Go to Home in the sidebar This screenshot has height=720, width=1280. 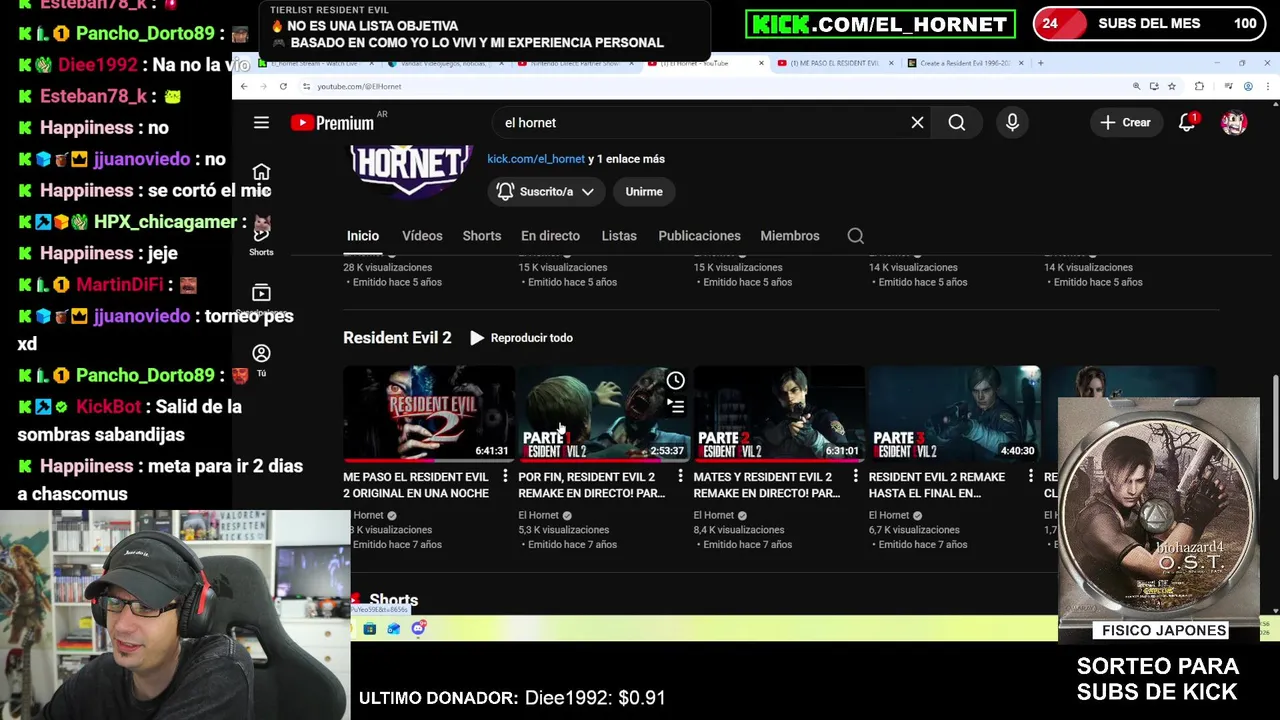point(261,173)
